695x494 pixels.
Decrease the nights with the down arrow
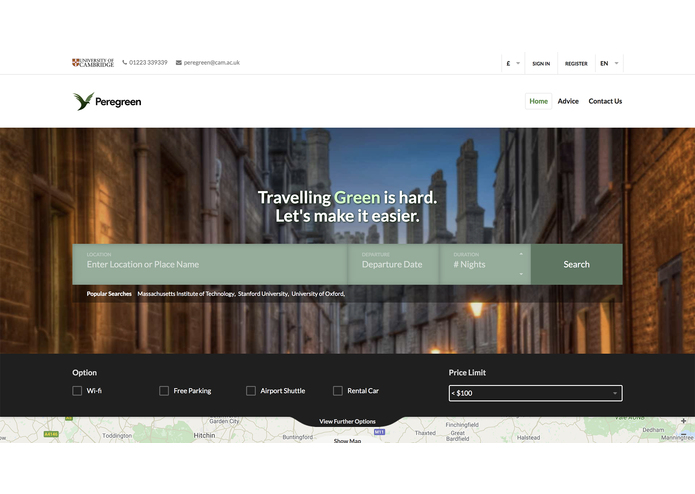coord(521,274)
